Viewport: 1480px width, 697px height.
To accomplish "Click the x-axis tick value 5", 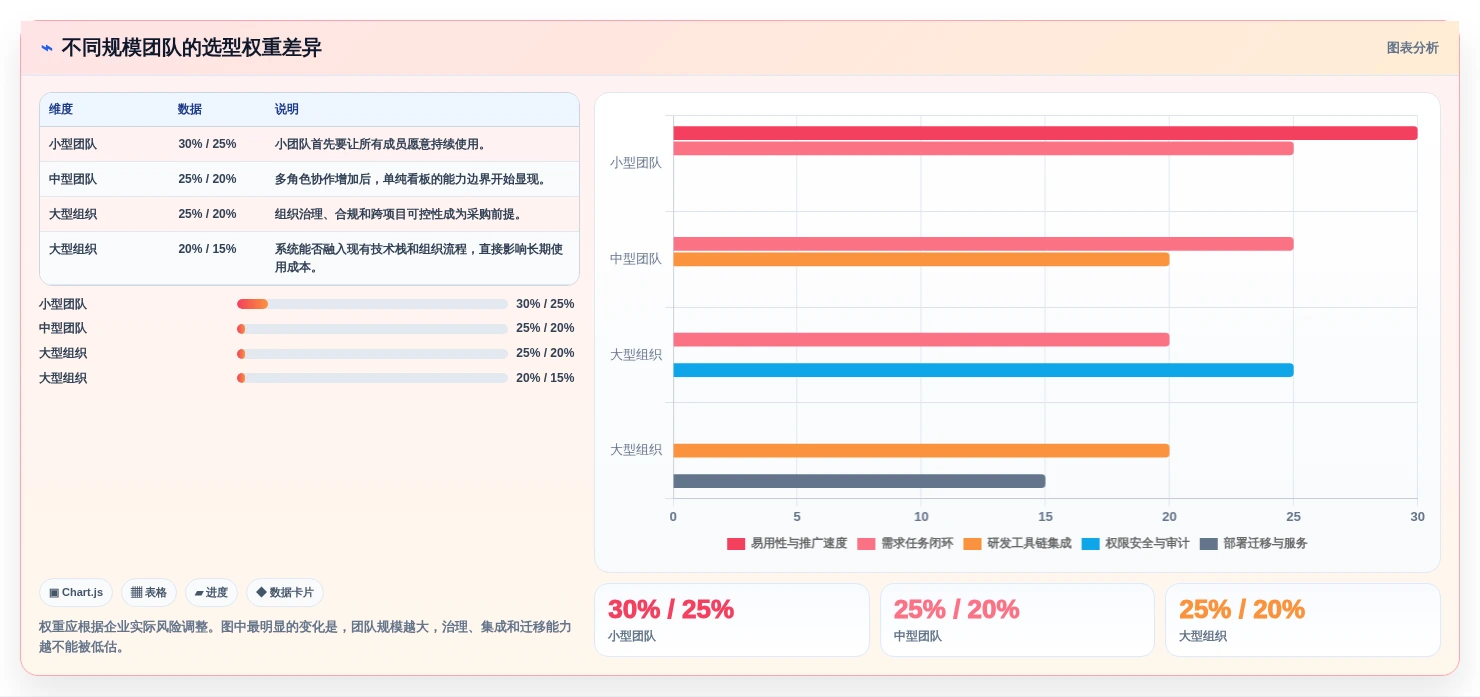I will click(x=797, y=517).
